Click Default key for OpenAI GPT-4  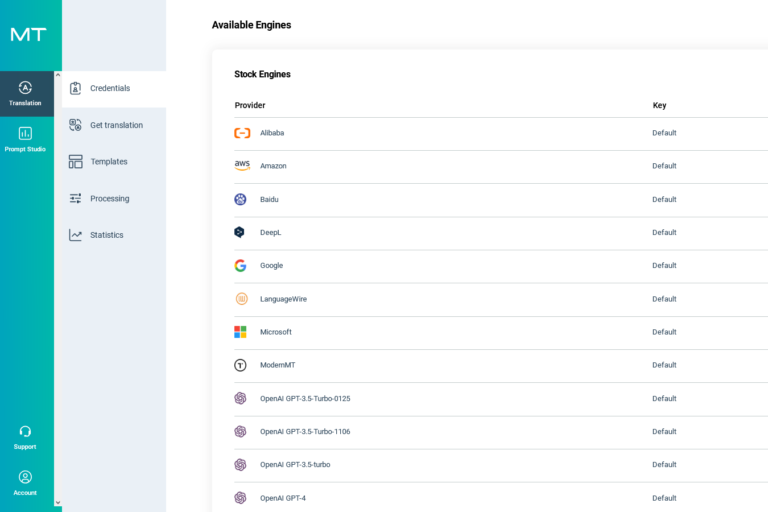coord(664,498)
